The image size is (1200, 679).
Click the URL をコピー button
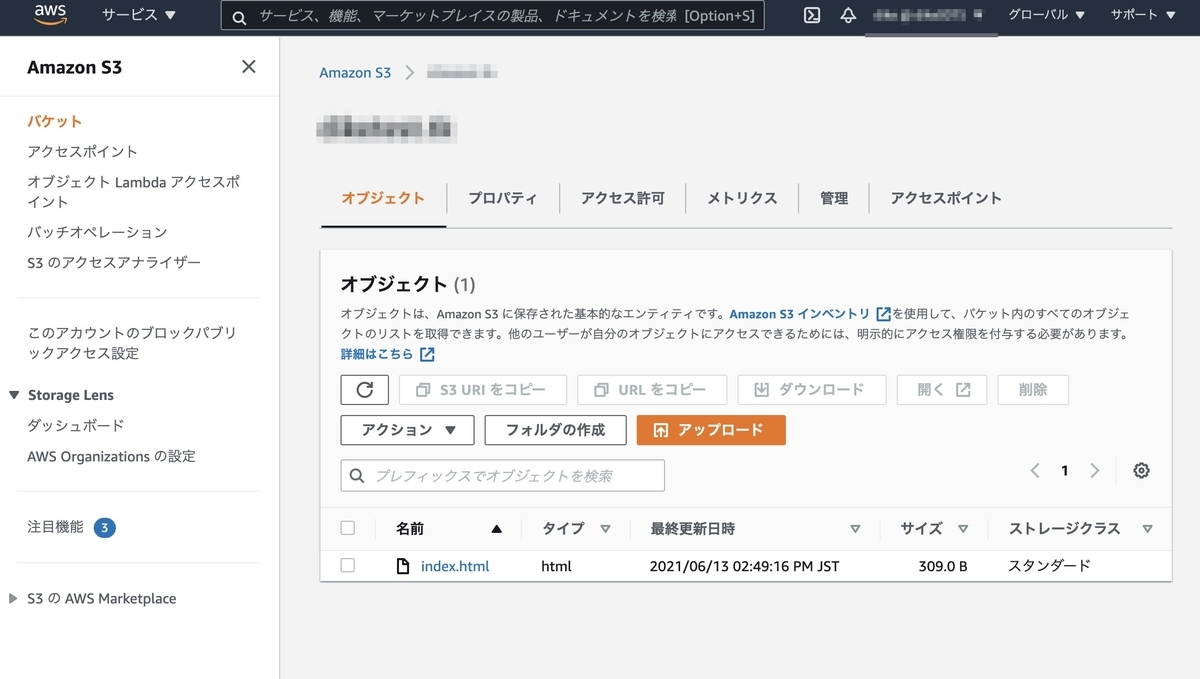pos(652,390)
